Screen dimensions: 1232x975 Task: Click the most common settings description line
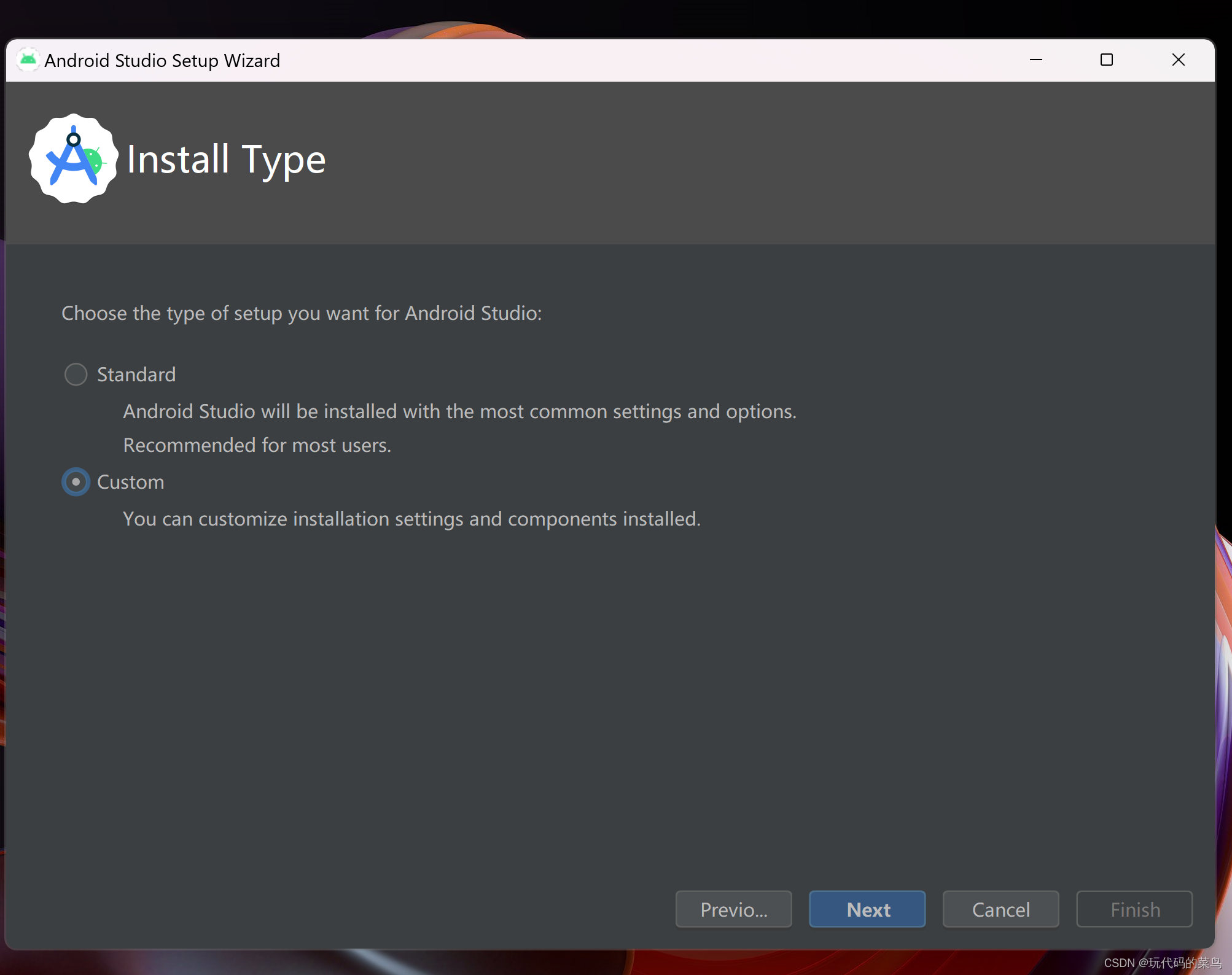tap(459, 411)
